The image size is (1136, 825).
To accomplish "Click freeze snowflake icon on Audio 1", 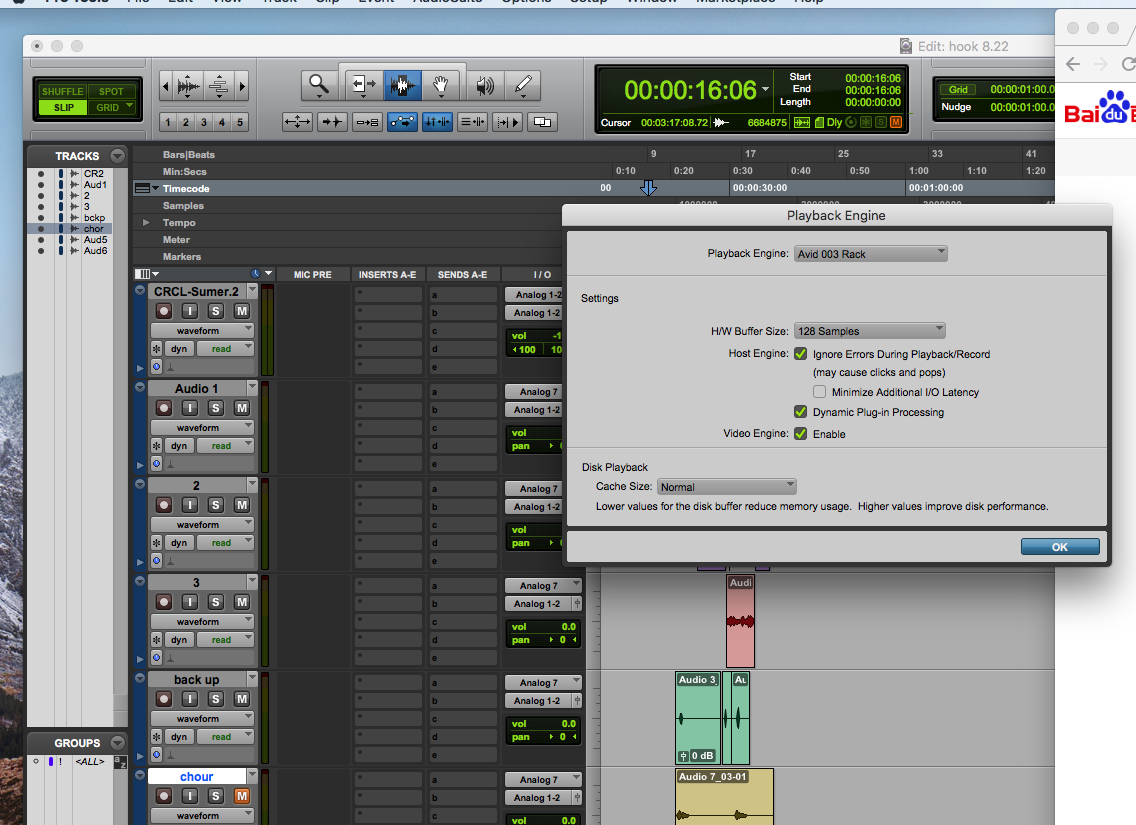I will (156, 446).
